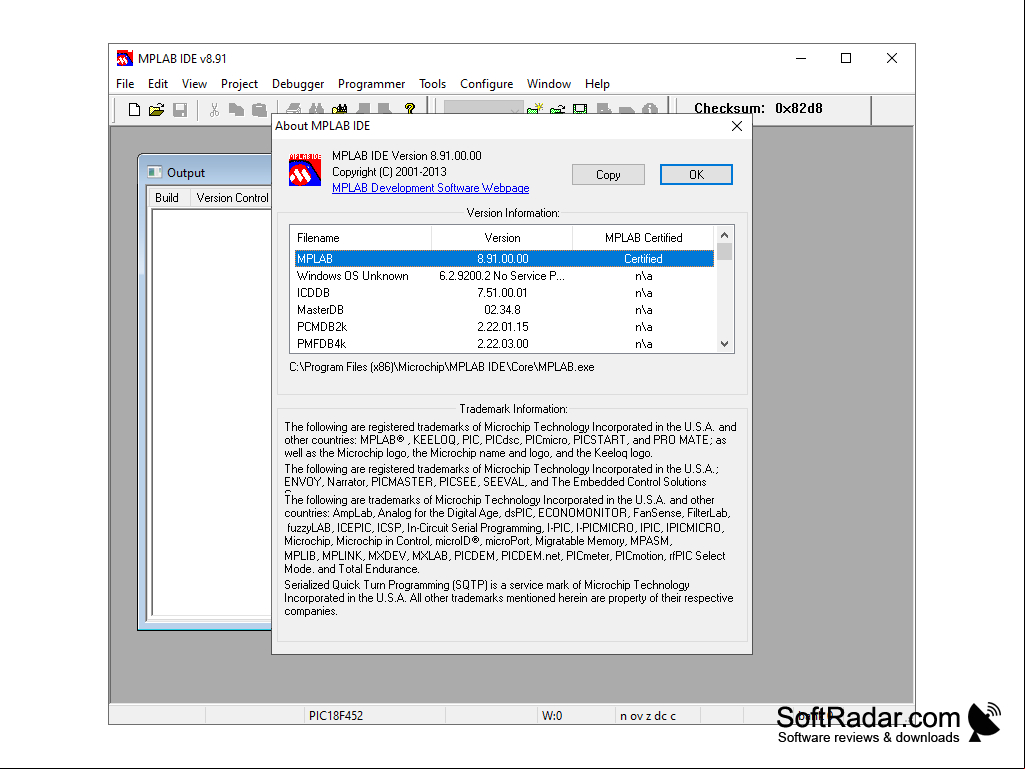The width and height of the screenshot is (1025, 769).
Task: Click the Open Project green folder icon
Action: click(x=557, y=109)
